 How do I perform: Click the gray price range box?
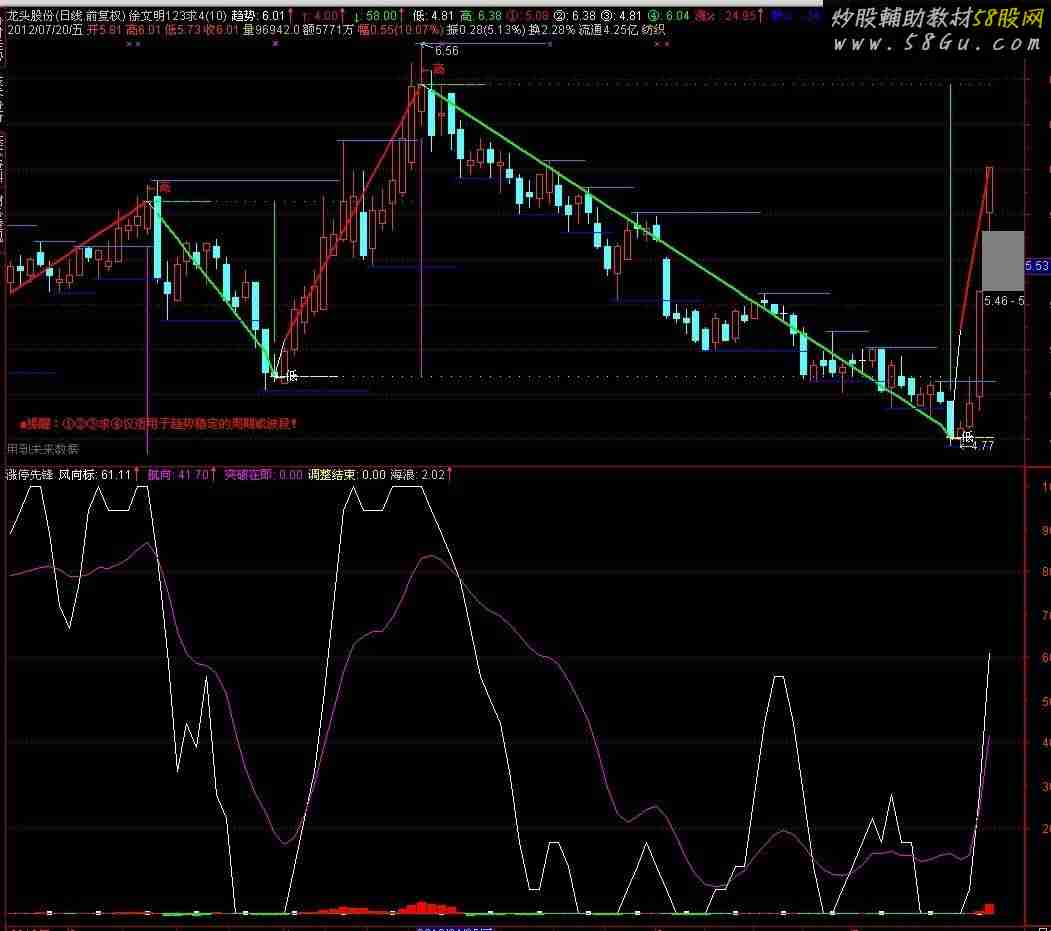tap(1003, 260)
